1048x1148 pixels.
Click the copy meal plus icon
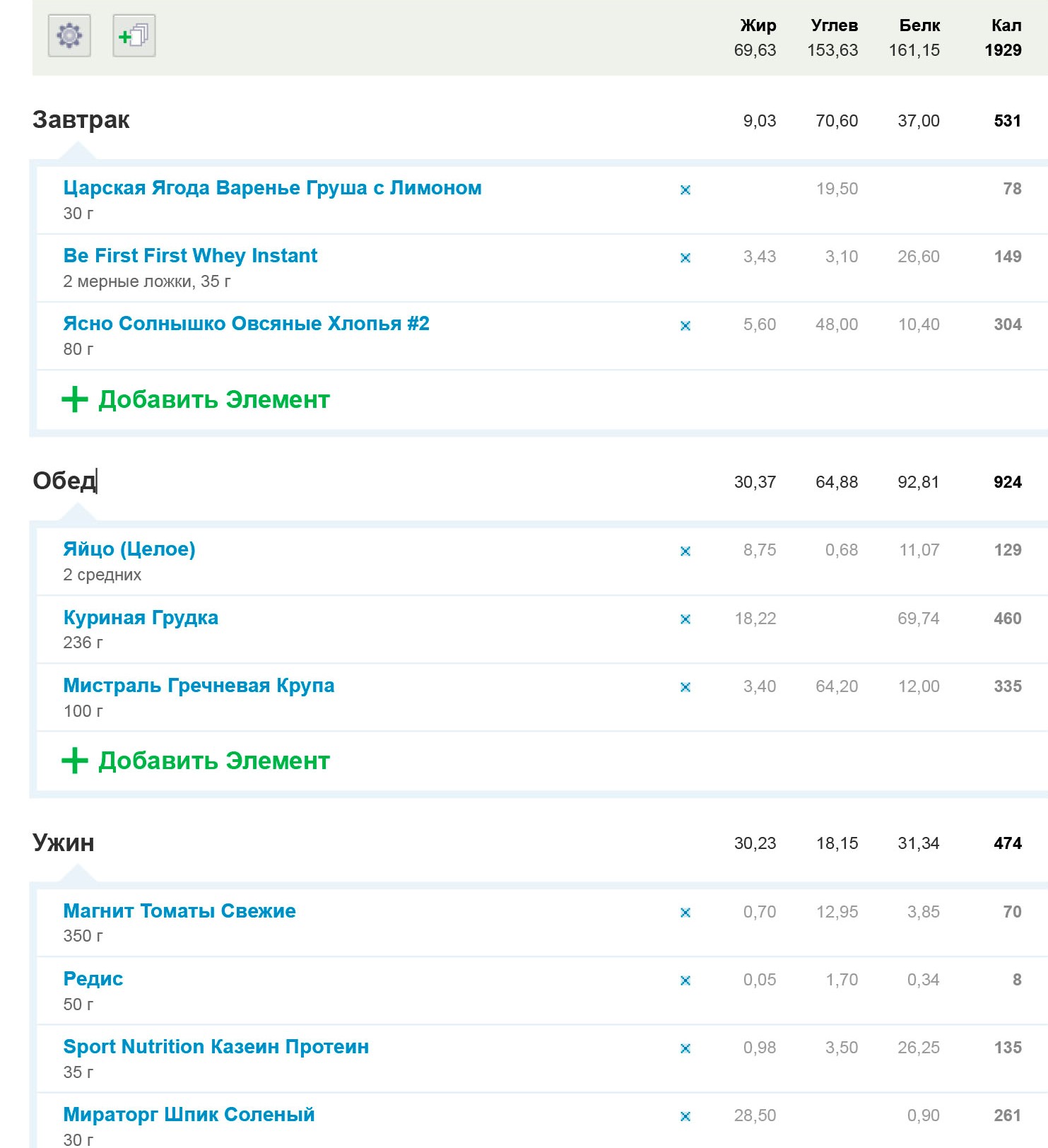pos(134,35)
